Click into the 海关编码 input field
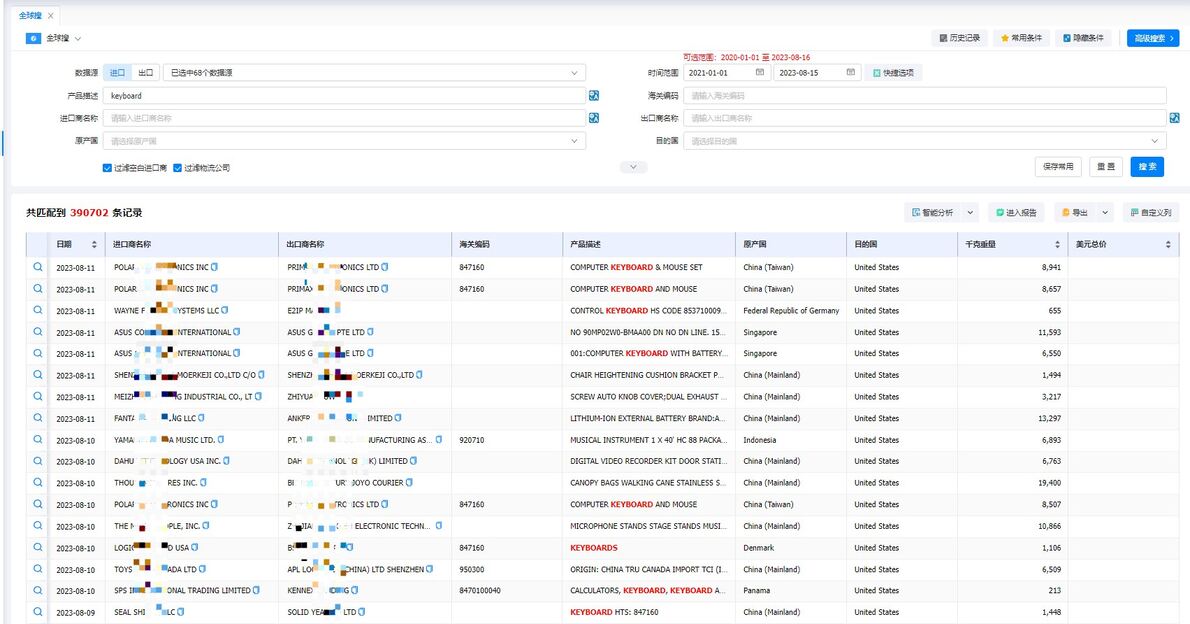Image resolution: width=1190 pixels, height=624 pixels. pyautogui.click(x=925, y=96)
